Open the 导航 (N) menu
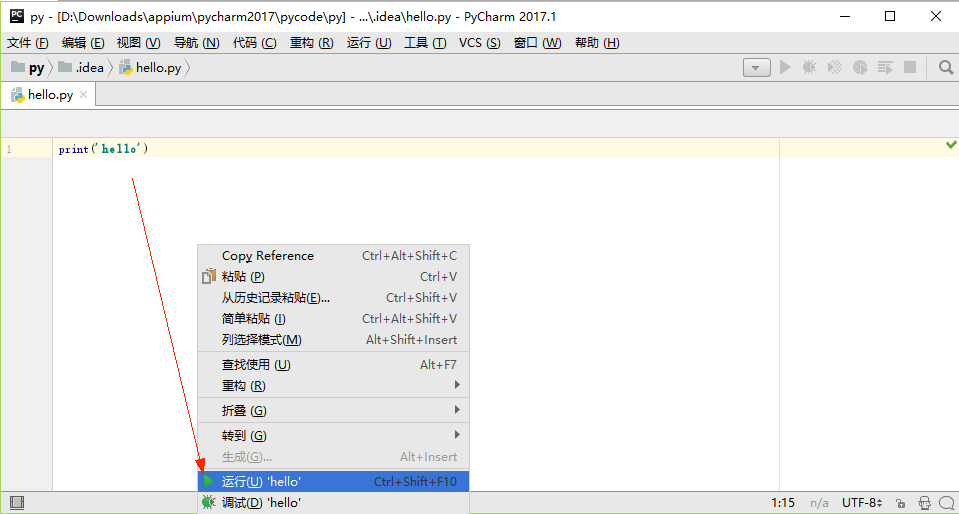The width and height of the screenshot is (959, 514). tap(196, 43)
